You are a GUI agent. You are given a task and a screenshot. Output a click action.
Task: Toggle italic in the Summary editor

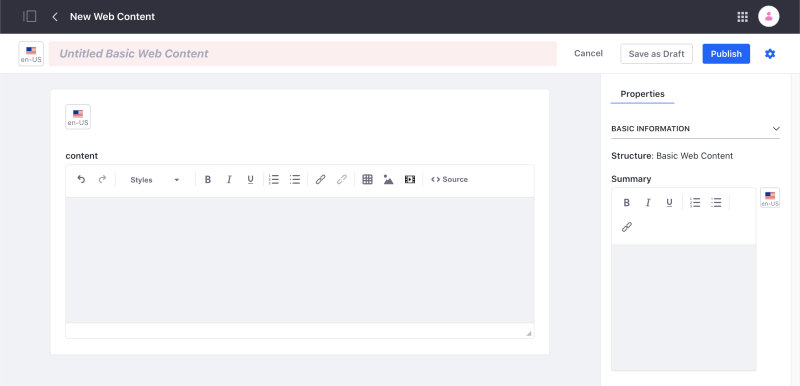pyautogui.click(x=648, y=203)
